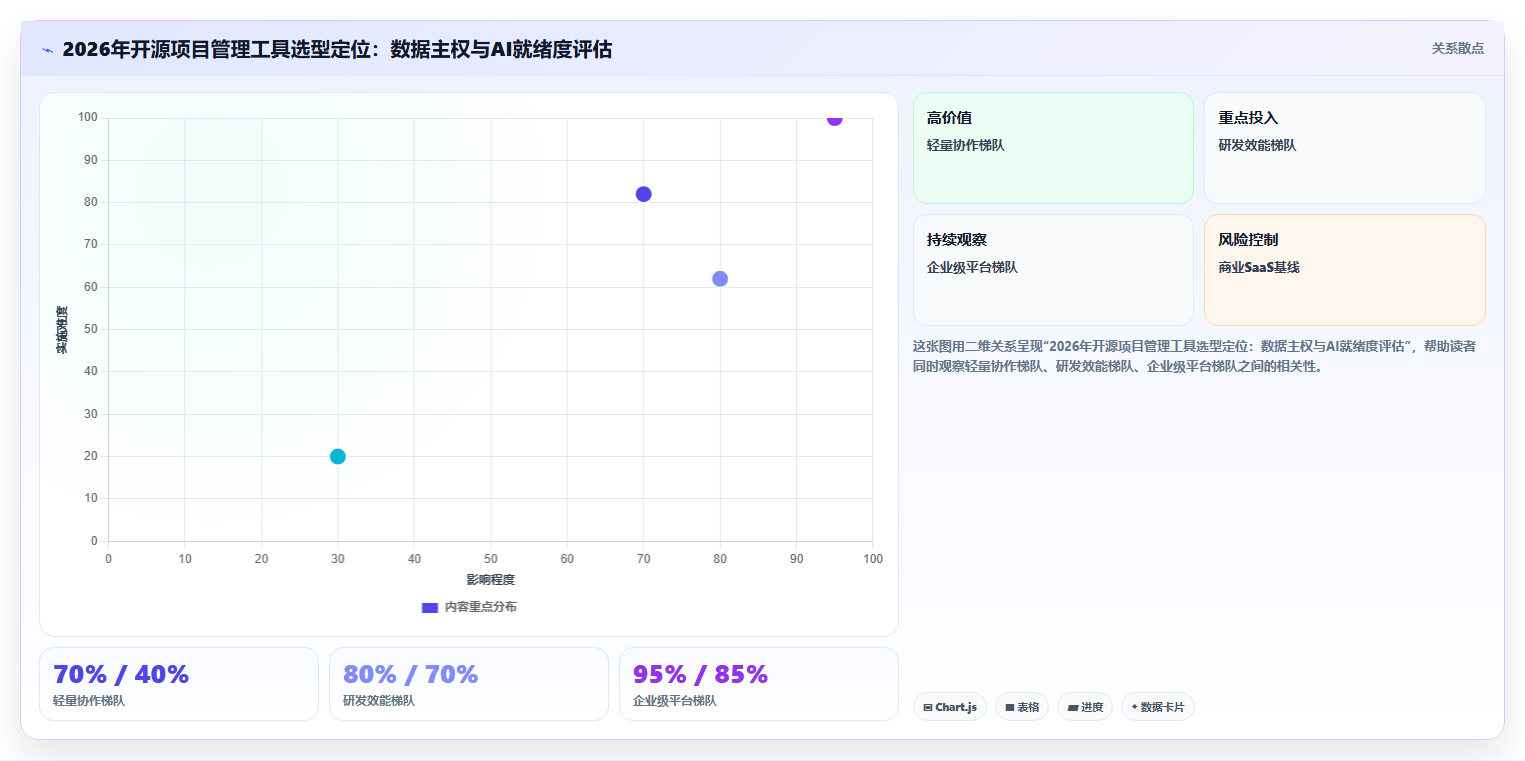Click the chart title heading text
Screen dimensions: 1525x761
pyautogui.click(x=337, y=49)
